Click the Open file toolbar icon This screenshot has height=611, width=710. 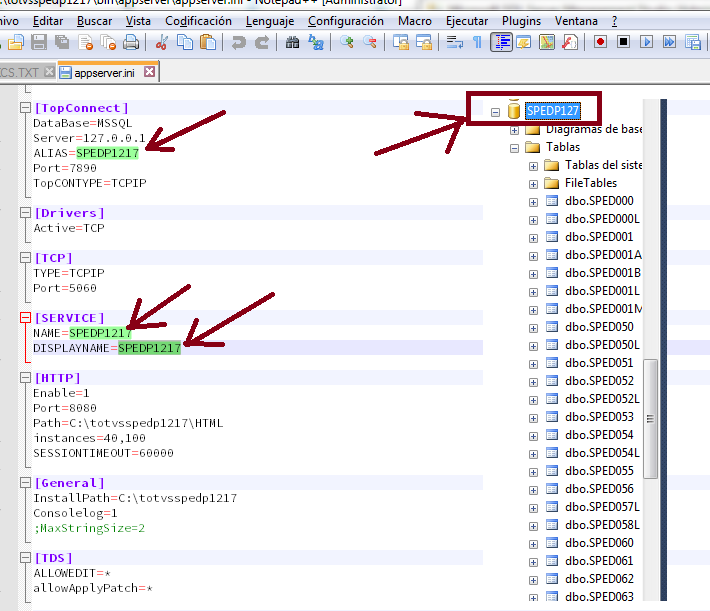[16, 43]
